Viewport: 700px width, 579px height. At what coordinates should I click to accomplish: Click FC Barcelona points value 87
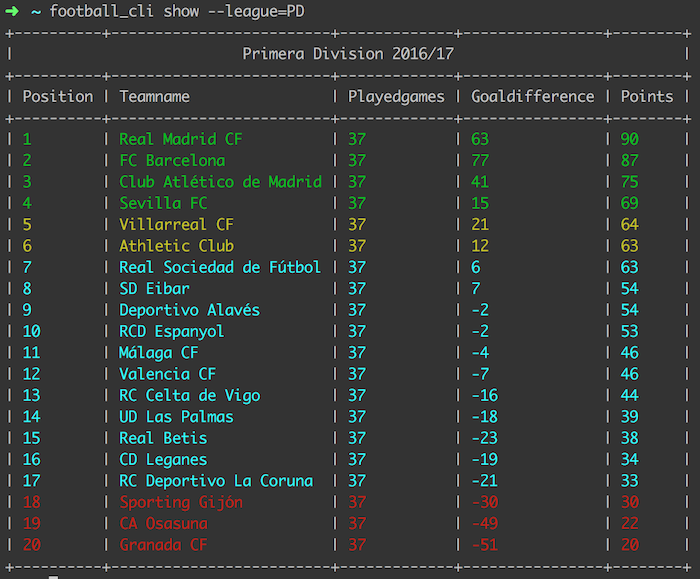point(629,160)
